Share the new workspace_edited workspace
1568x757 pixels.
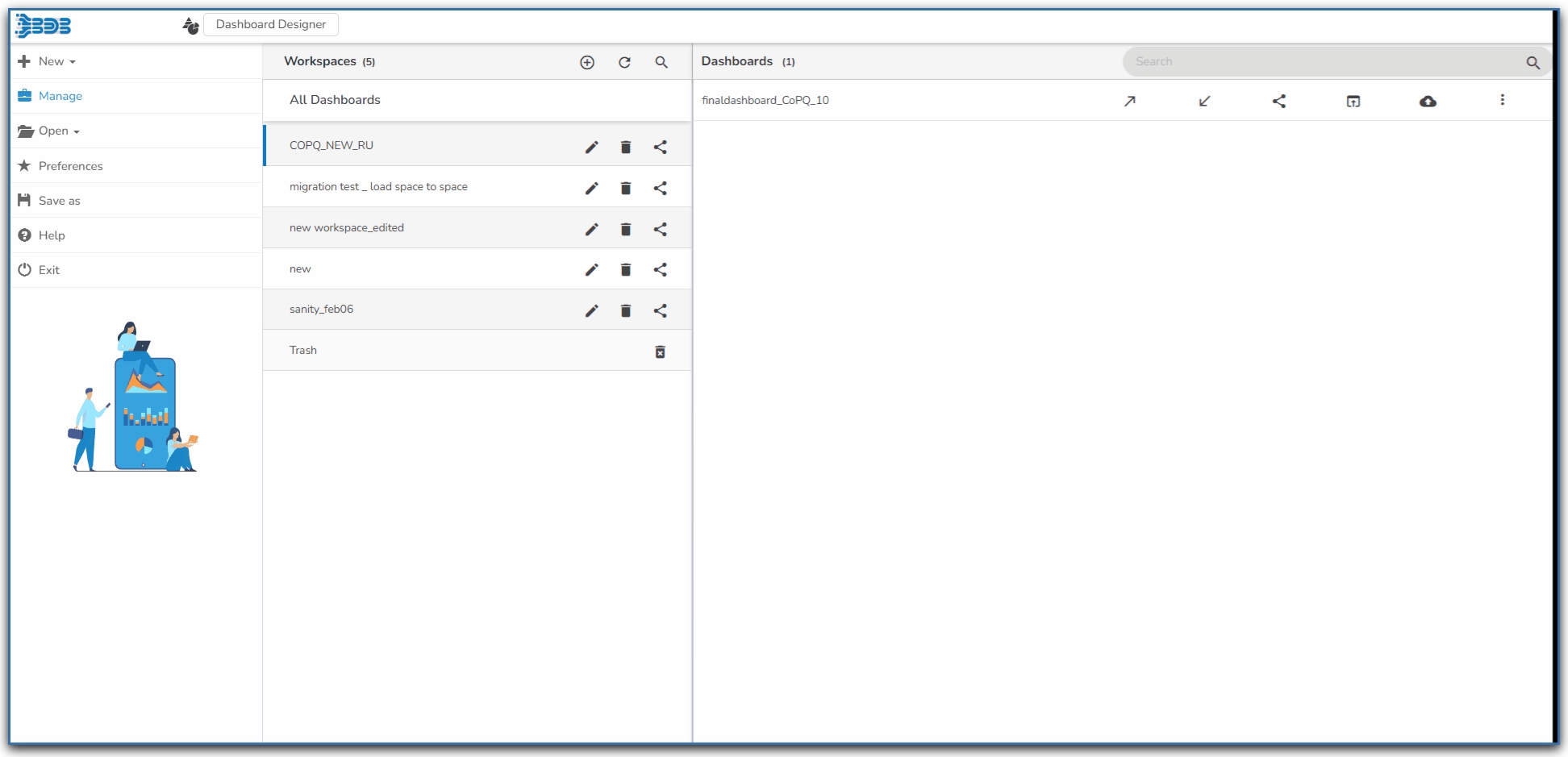(x=661, y=229)
